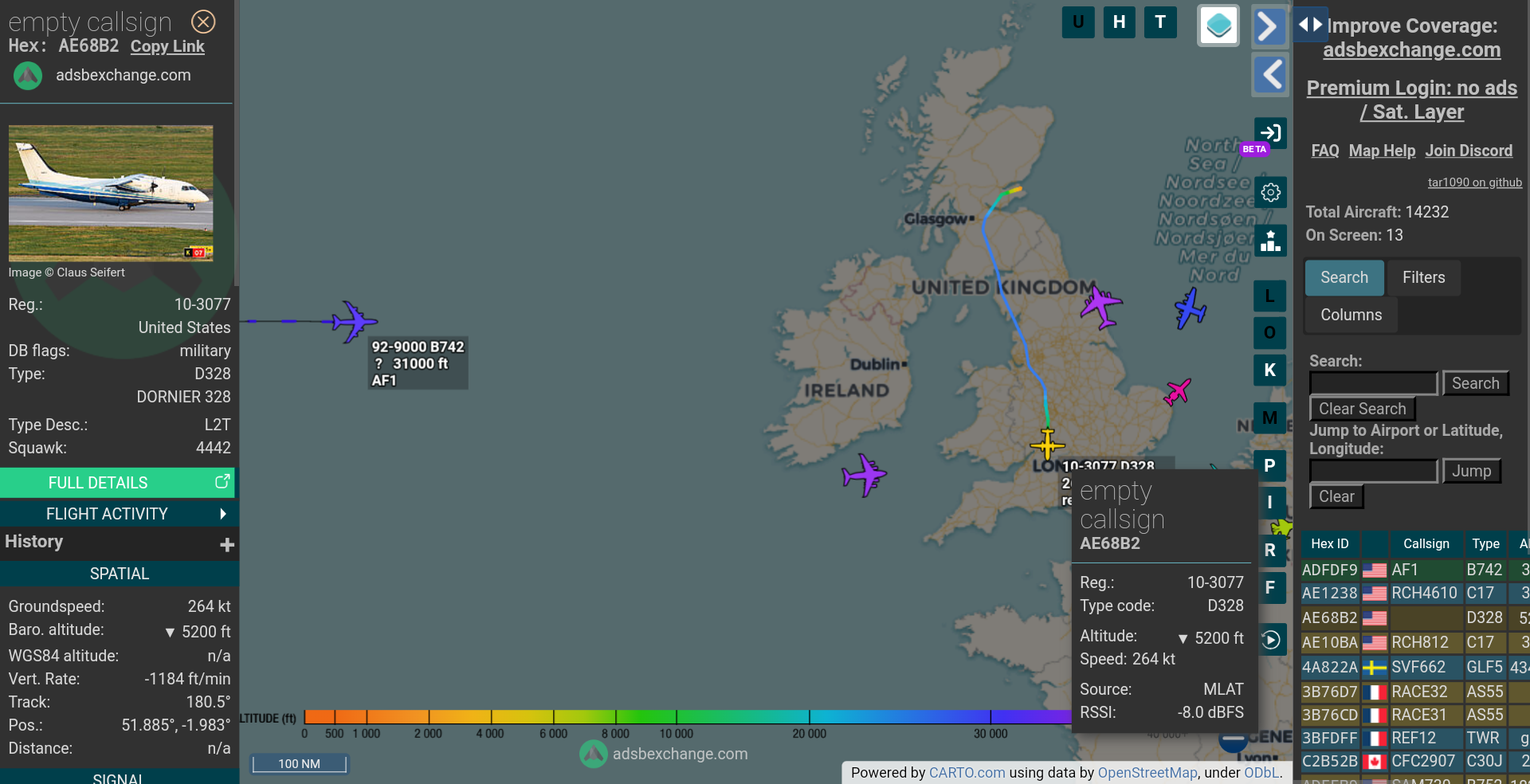Select REF12 row in aircraft table

(x=1415, y=738)
